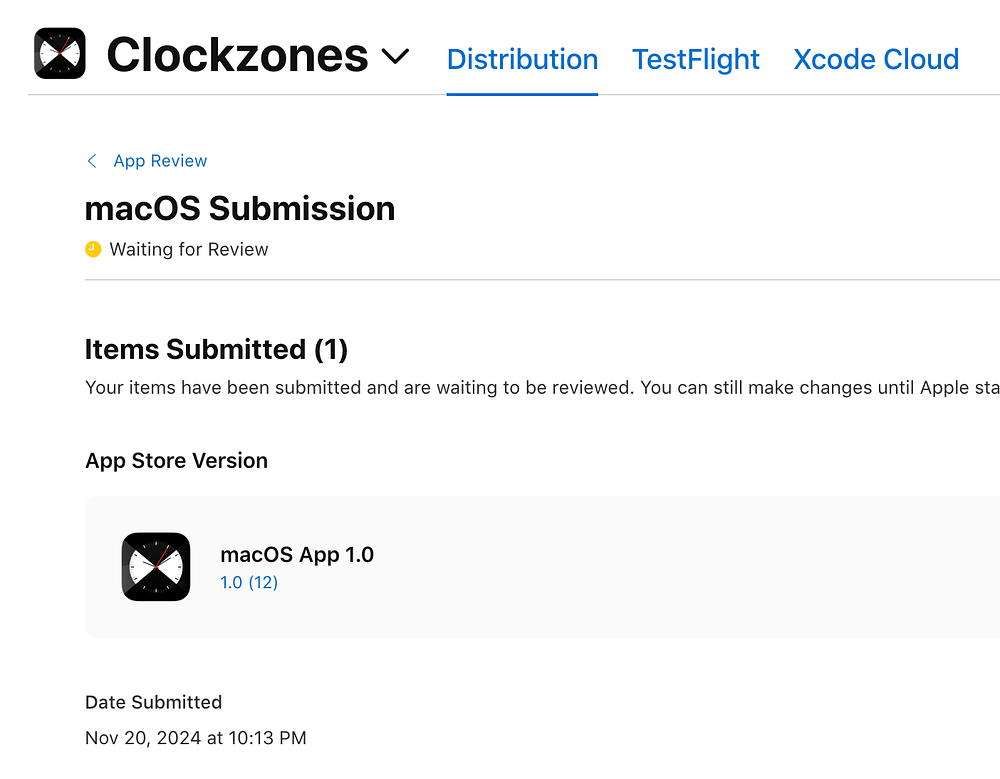Image resolution: width=1000 pixels, height=779 pixels.
Task: Open the TestFlight tab
Action: click(696, 60)
